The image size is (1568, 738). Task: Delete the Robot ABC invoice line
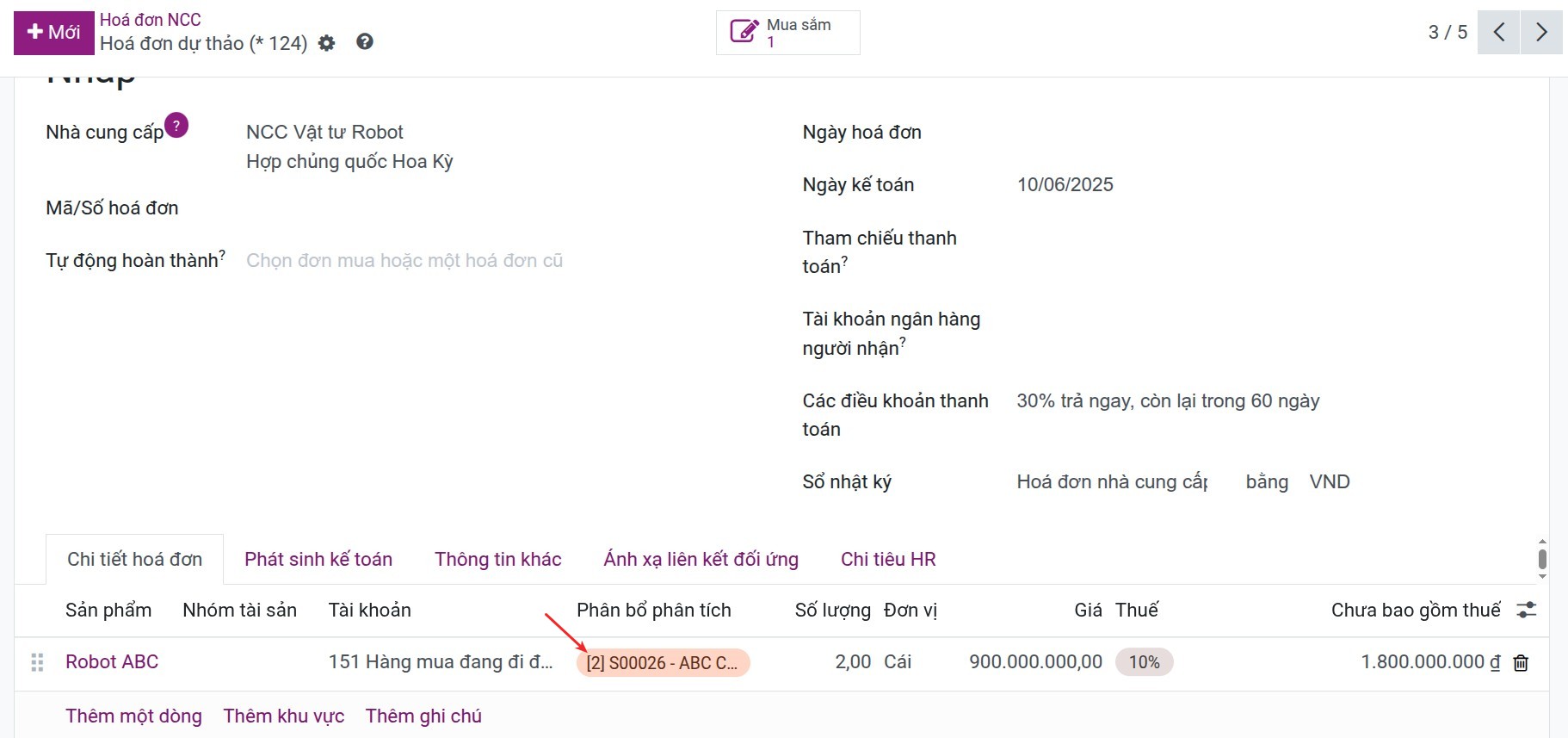pos(1521,662)
